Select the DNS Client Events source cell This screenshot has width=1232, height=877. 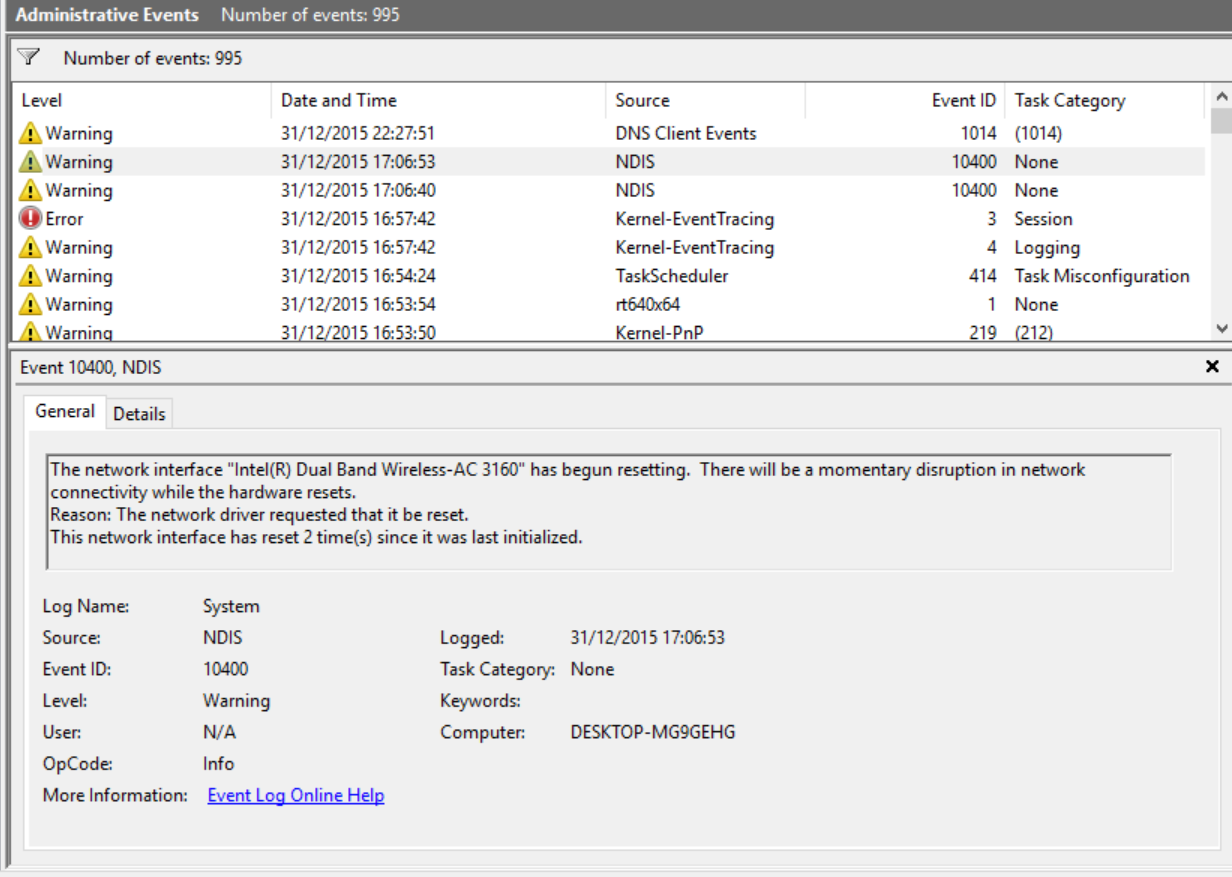pos(686,133)
